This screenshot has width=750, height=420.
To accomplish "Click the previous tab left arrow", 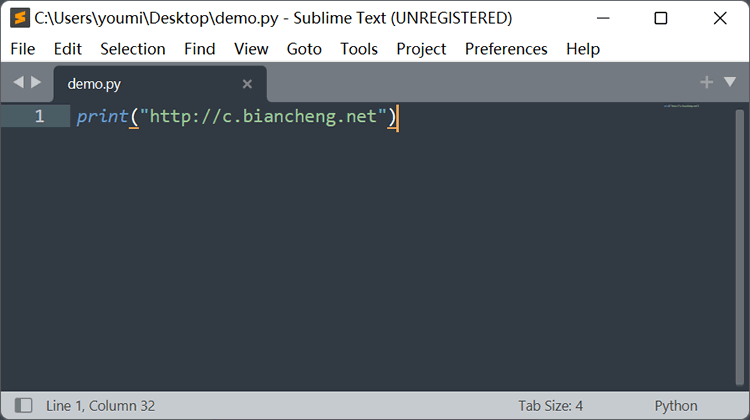I will 18,82.
